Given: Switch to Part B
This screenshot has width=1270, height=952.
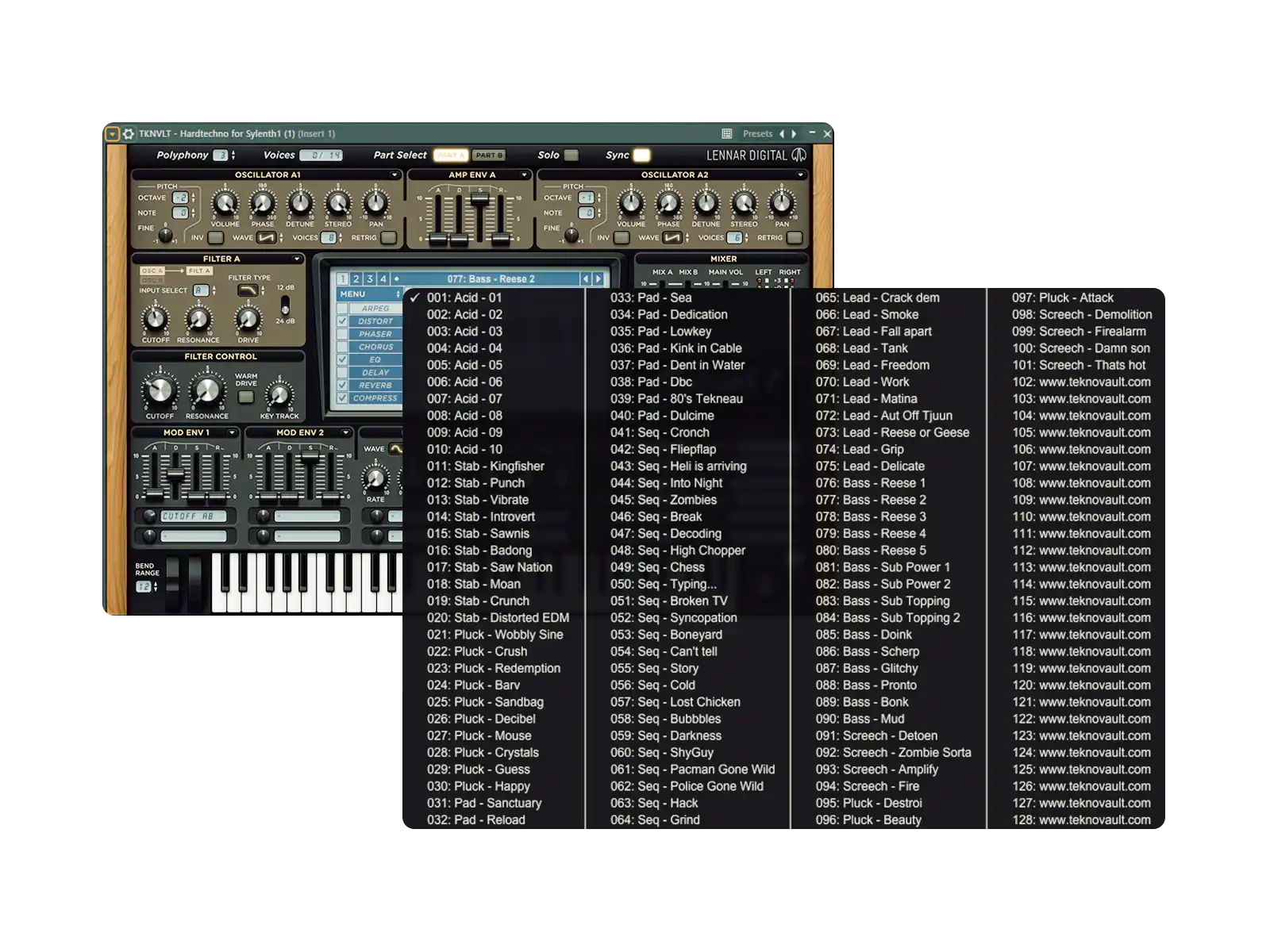Looking at the screenshot, I should pos(489,155).
